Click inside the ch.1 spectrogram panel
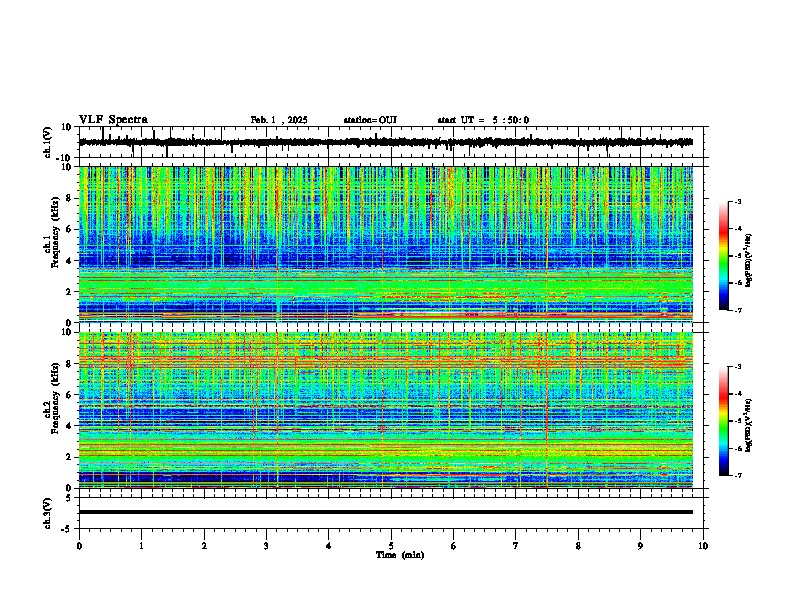 [386, 244]
